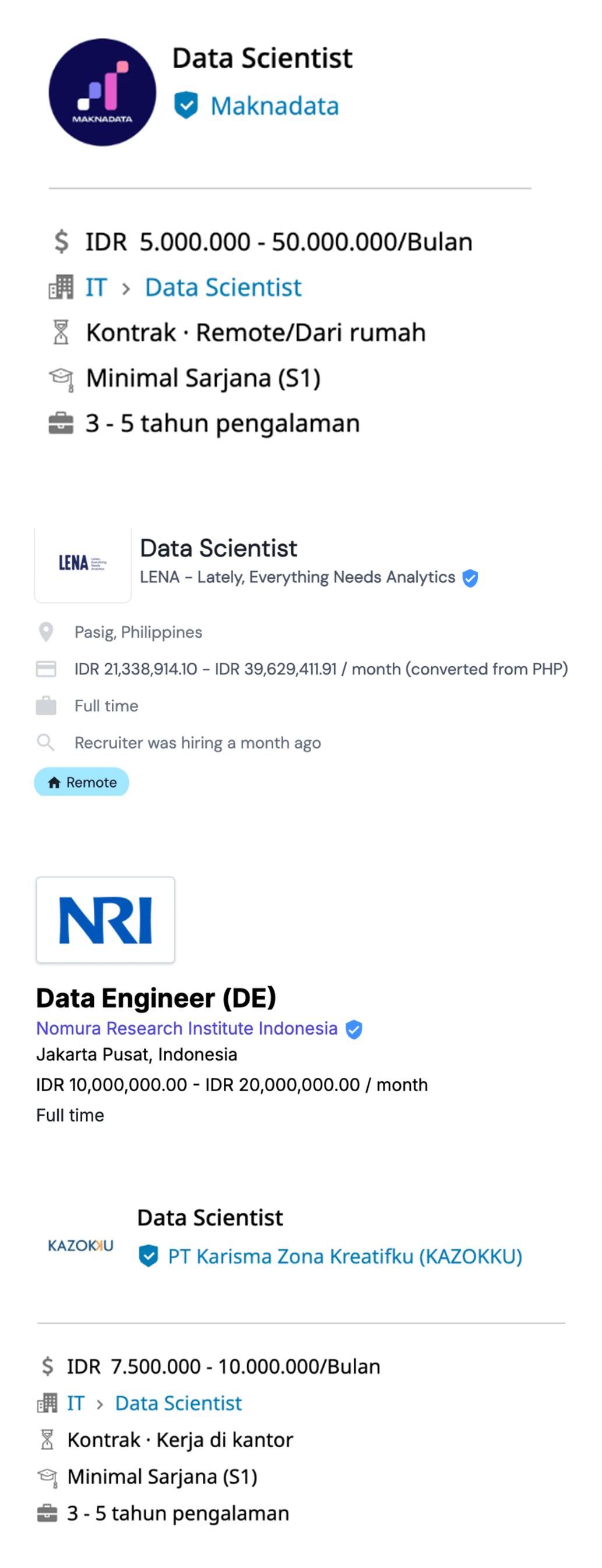Screen dimensions: 602x1568
Task: Click the Maknadata company logo
Action: [x=101, y=92]
